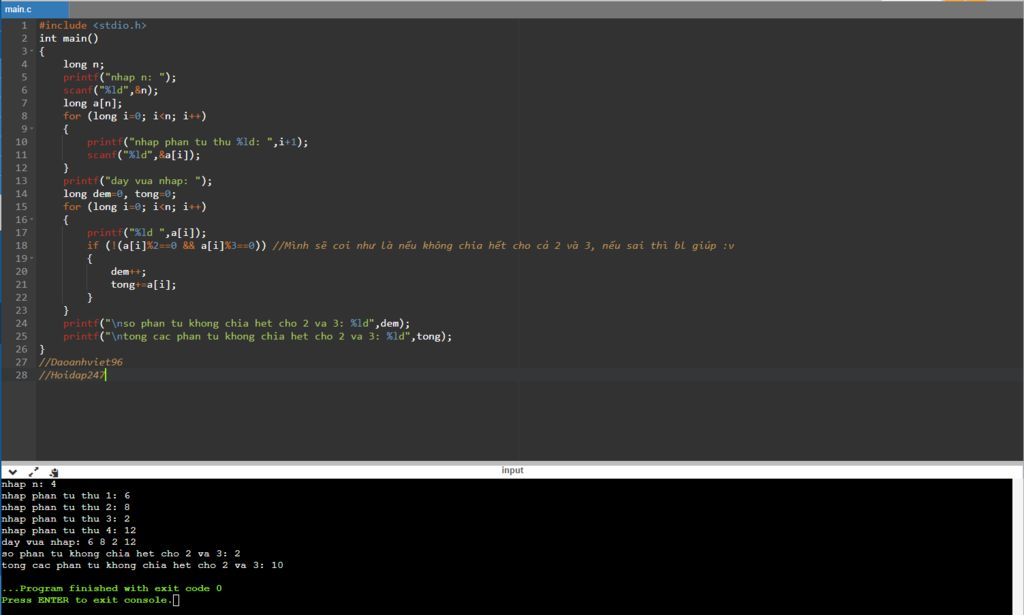Image resolution: width=1024 pixels, height=615 pixels.
Task: Click 'Program finished with exit code 0' message
Action: pos(112,588)
